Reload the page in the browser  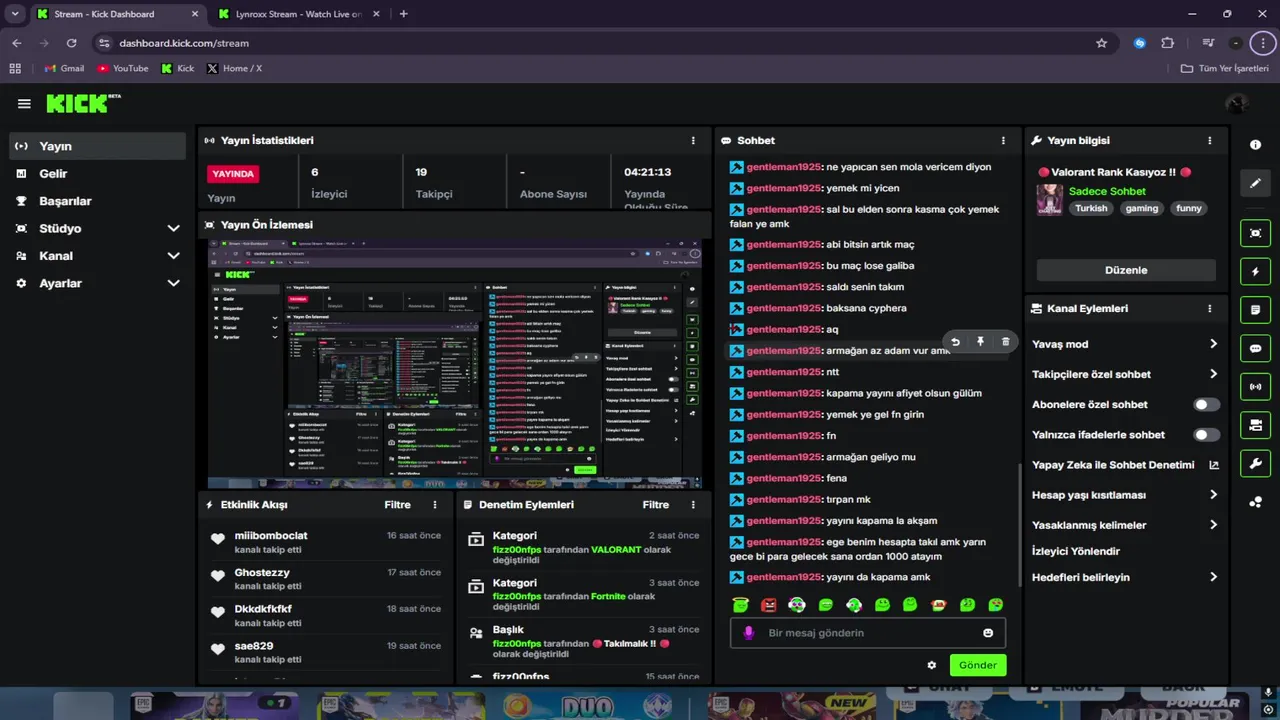pyautogui.click(x=71, y=43)
